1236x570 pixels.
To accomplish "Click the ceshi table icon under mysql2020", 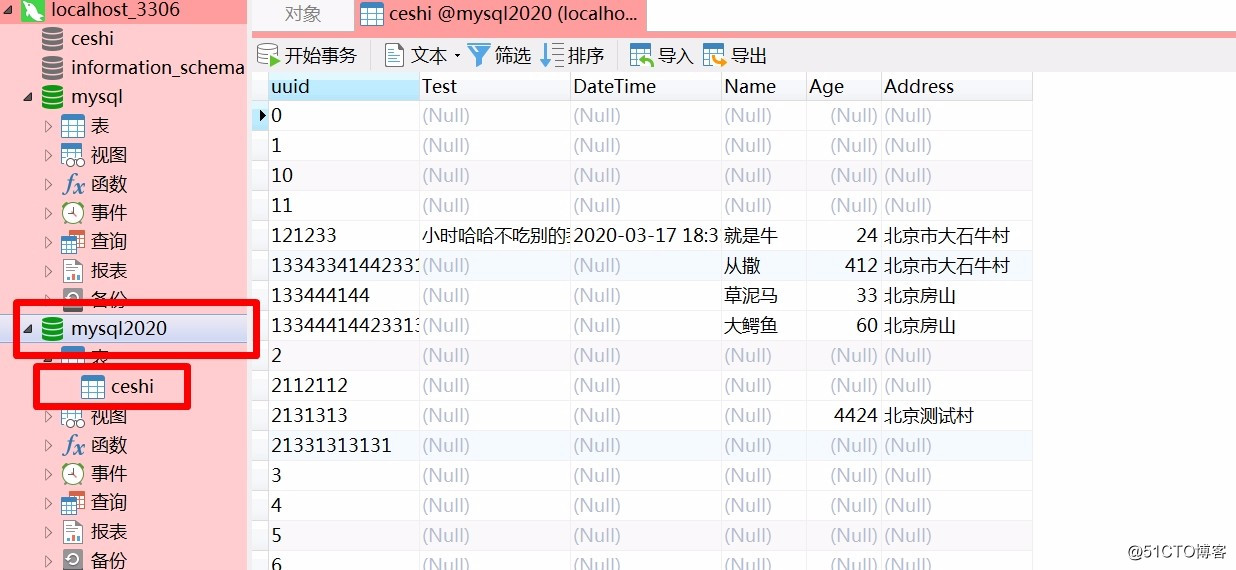I will tap(93, 387).
